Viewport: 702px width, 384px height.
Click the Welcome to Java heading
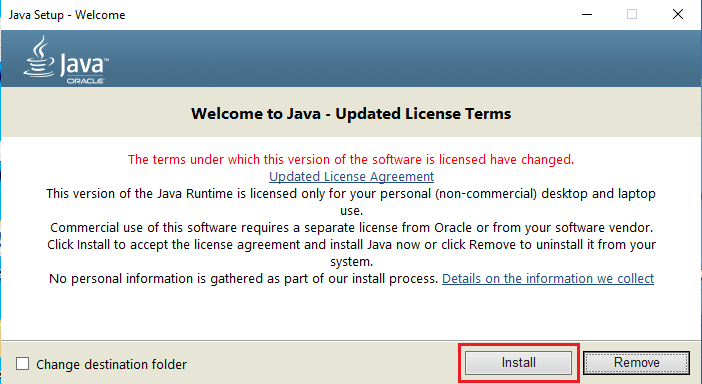click(351, 114)
